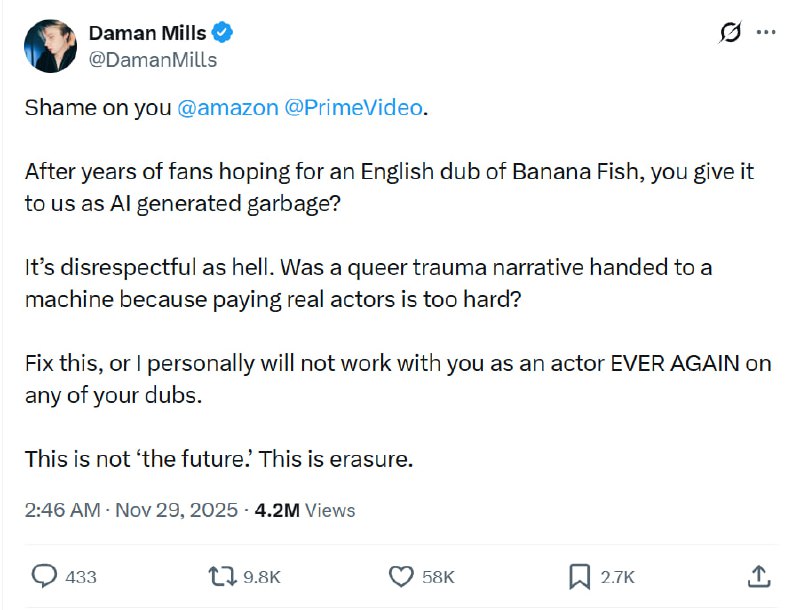Open Daman Mills' profile picture

coord(51,46)
